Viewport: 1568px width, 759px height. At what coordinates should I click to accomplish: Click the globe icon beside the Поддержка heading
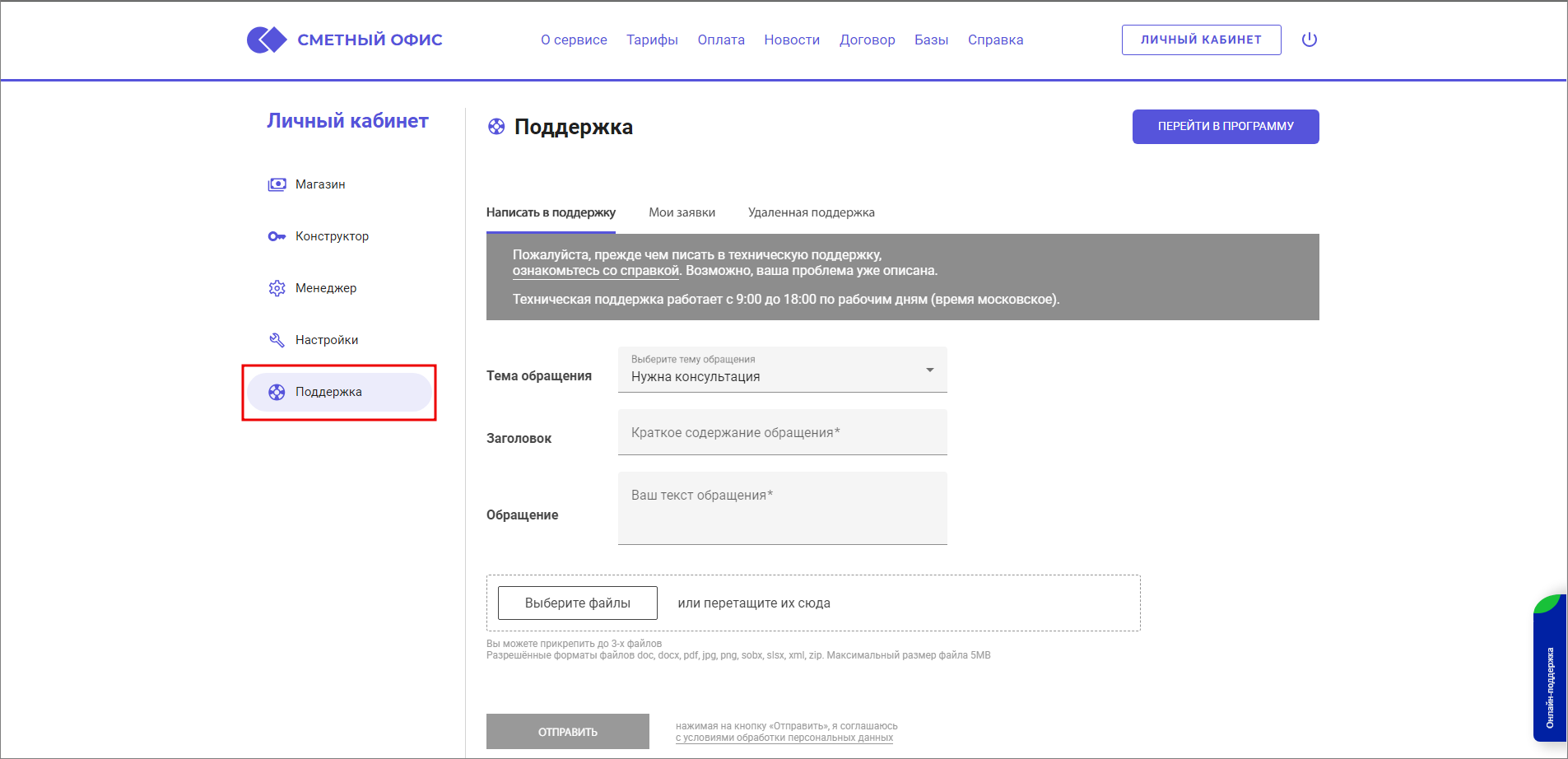click(x=497, y=127)
